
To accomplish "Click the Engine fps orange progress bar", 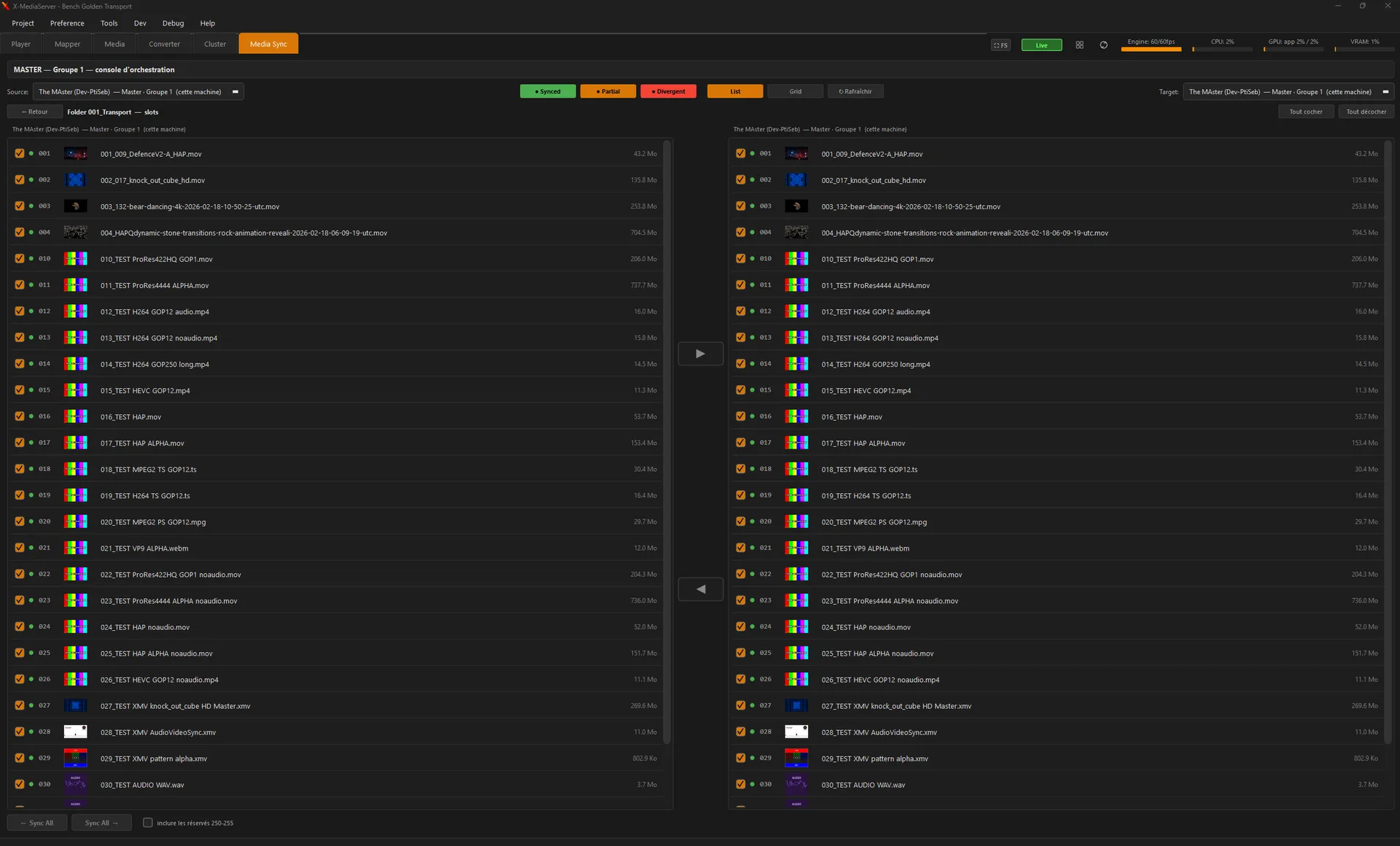I will (x=1151, y=50).
